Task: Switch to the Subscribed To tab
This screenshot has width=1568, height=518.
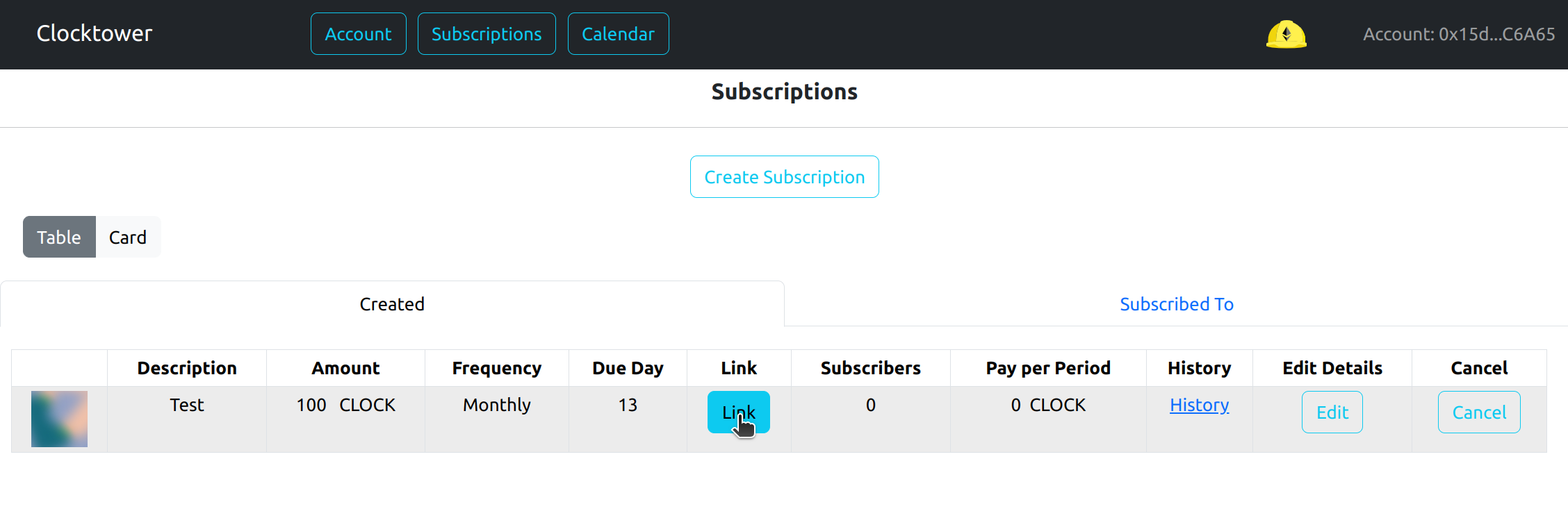Action: pyautogui.click(x=1176, y=304)
